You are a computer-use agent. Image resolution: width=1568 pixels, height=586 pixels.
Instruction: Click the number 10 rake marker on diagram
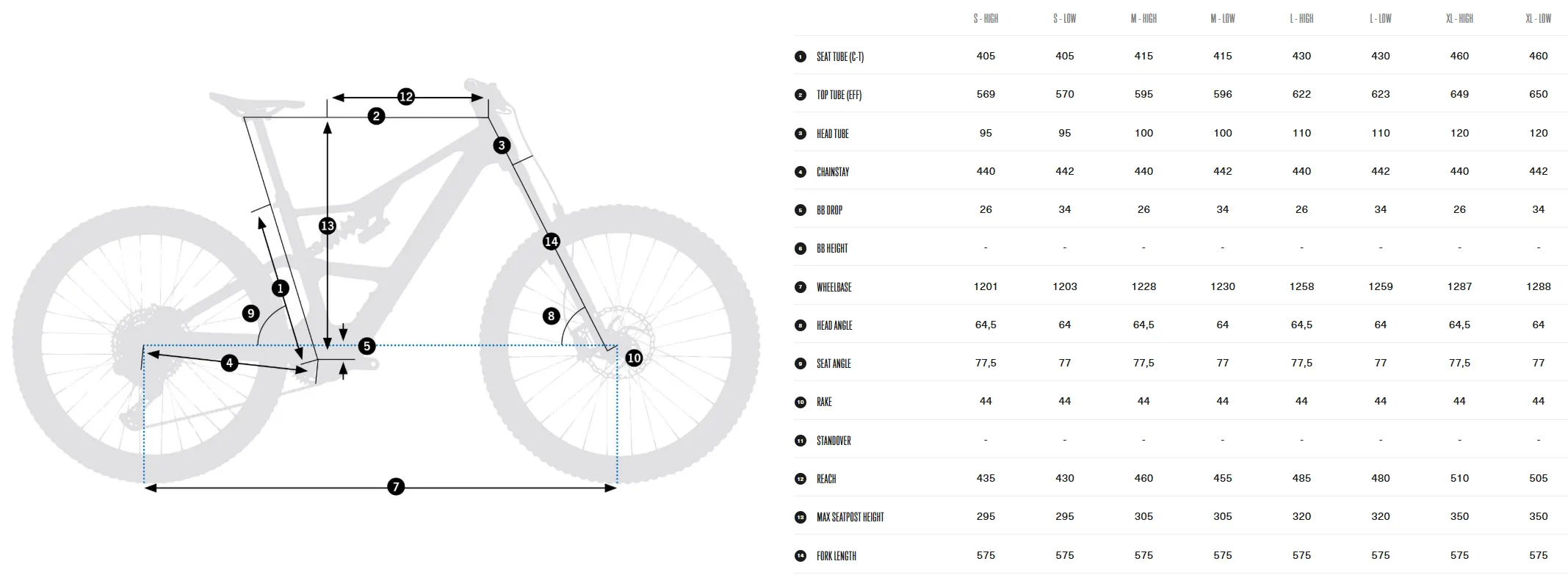click(634, 358)
